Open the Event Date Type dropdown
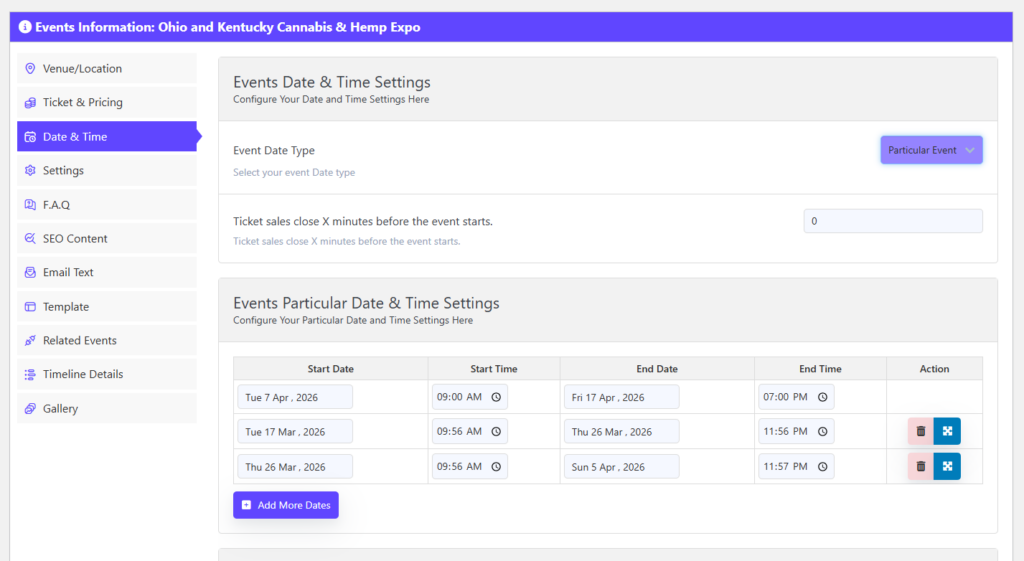The image size is (1024, 561). point(931,150)
